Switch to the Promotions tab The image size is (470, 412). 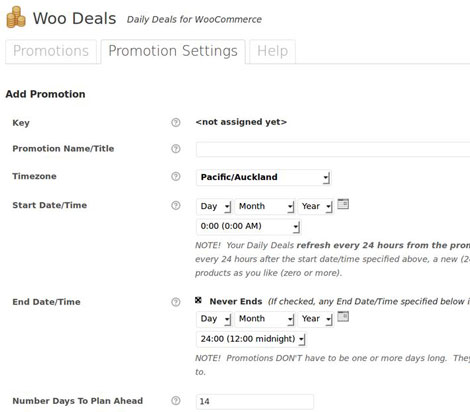click(x=51, y=51)
